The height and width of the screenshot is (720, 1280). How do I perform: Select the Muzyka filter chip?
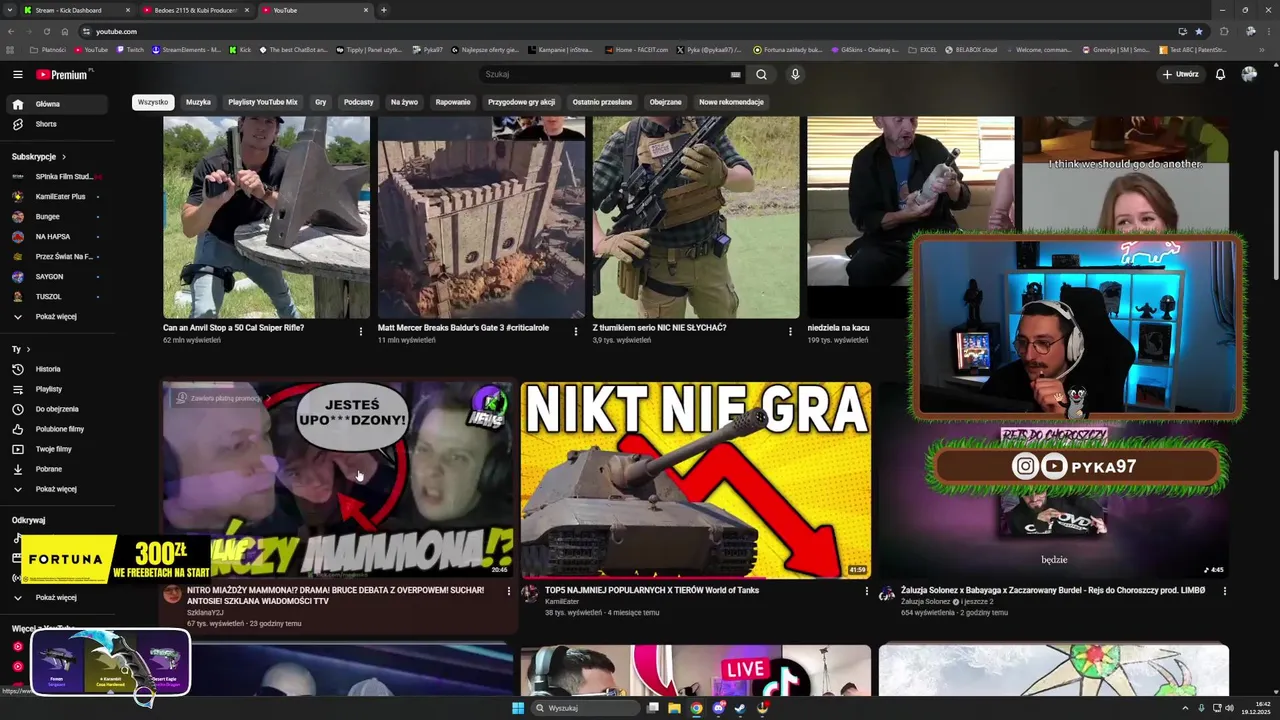pos(198,102)
